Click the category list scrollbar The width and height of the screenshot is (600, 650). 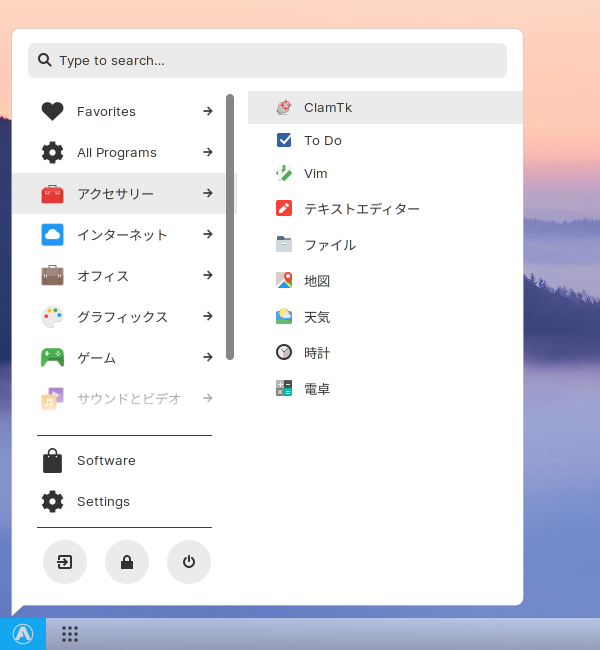[230, 227]
